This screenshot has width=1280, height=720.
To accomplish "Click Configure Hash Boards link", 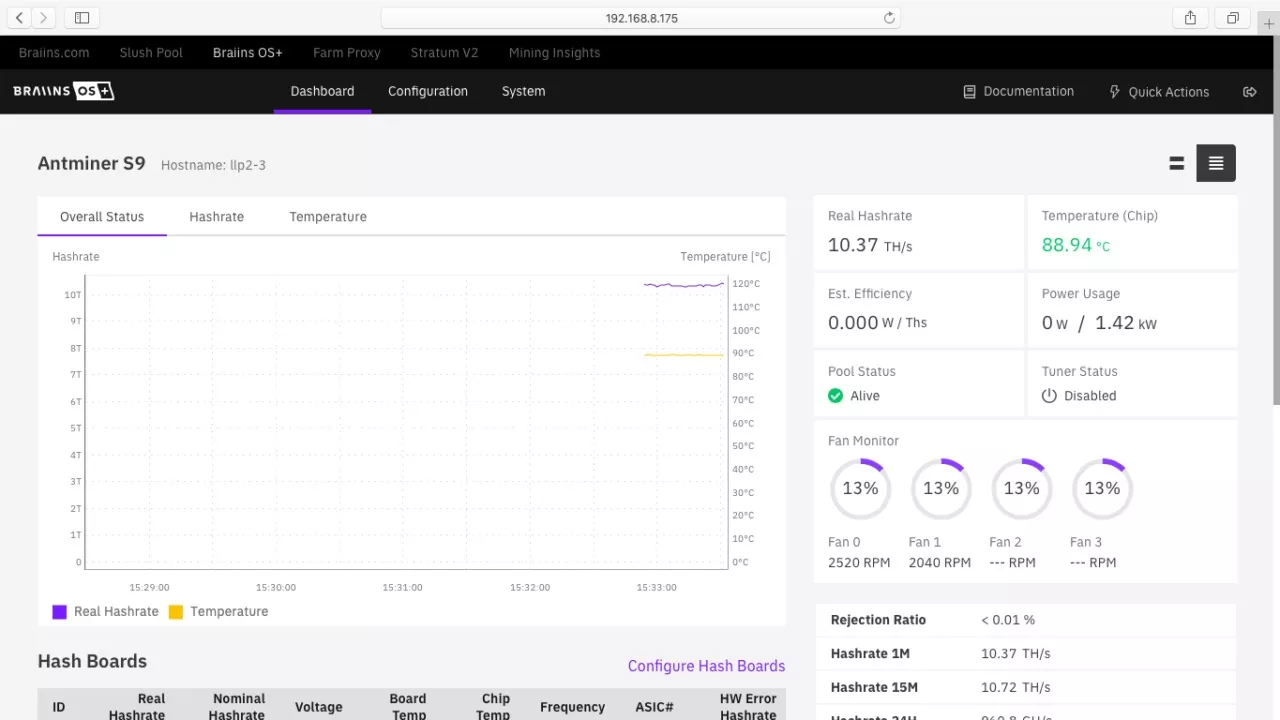I will (706, 666).
